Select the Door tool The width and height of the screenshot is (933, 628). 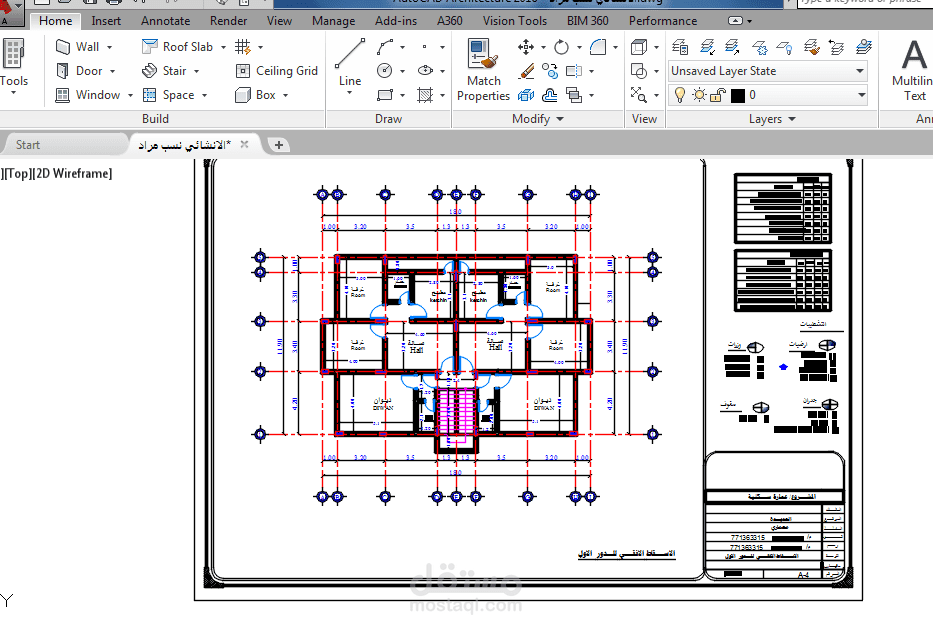coord(79,71)
